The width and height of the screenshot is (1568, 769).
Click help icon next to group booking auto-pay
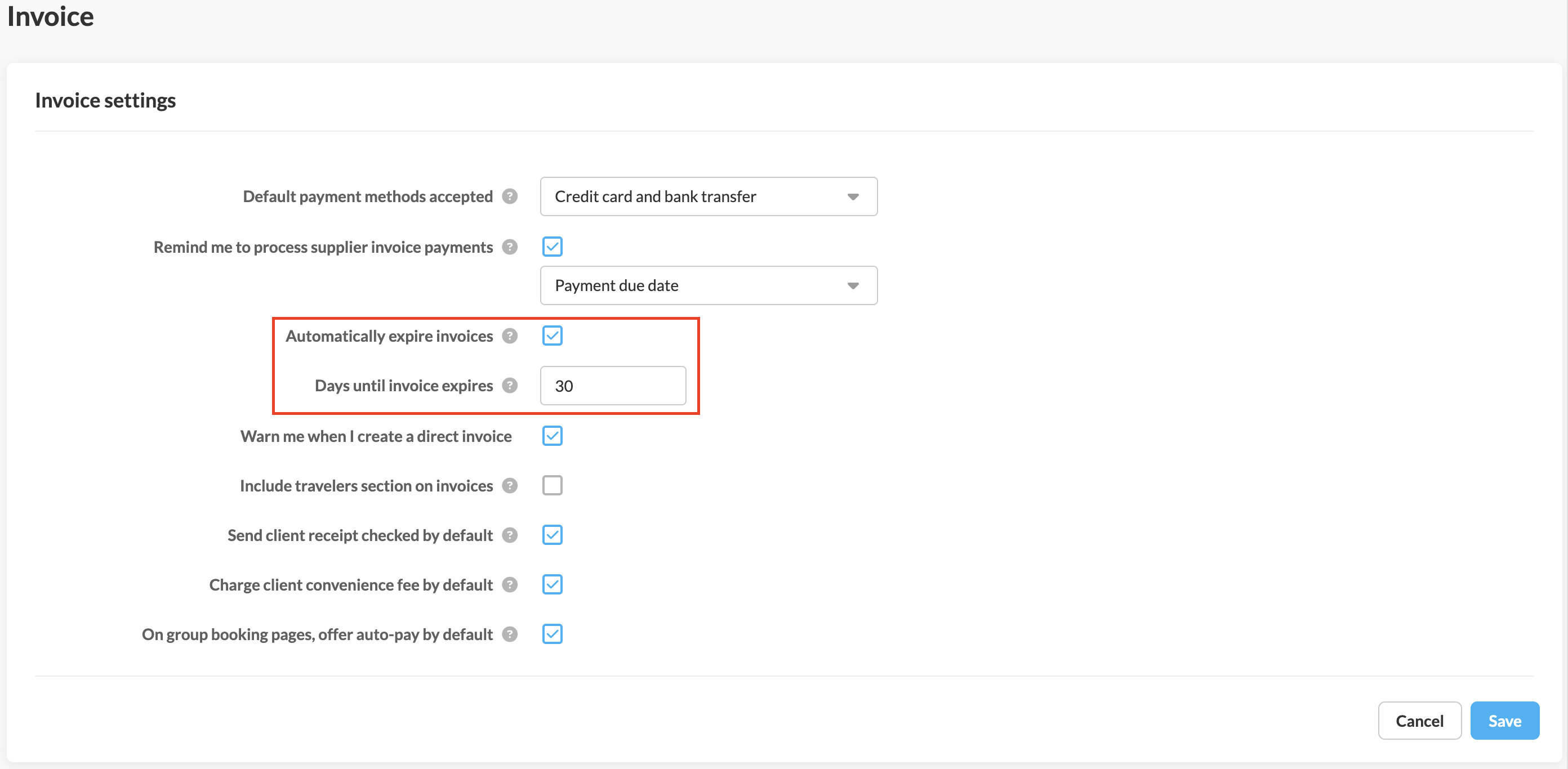(510, 634)
